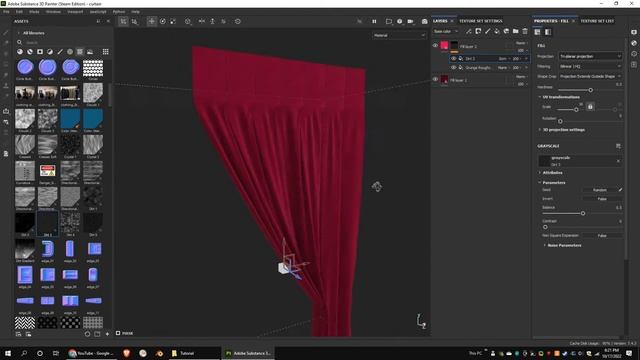640x360 pixels.
Task: Add a fill layer with the bucket icon
Action: (497, 31)
